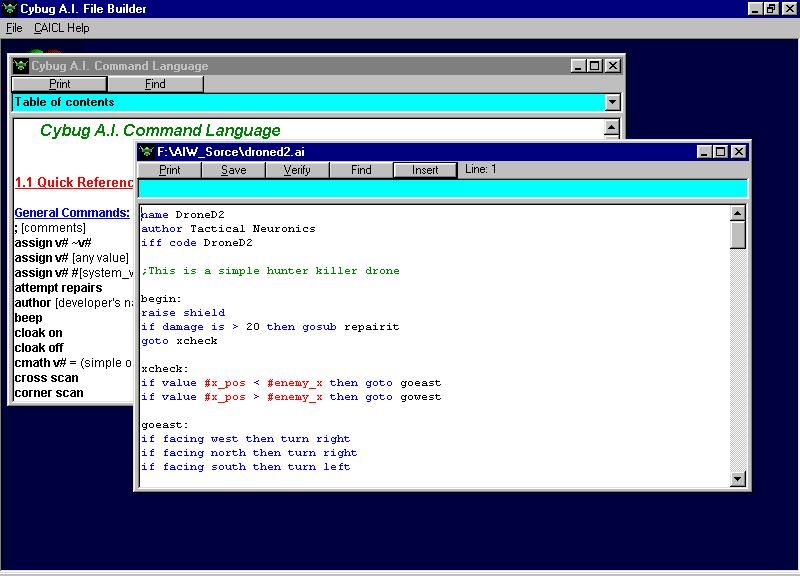Viewport: 800px width, 576px height.
Task: Click the Cybug icon in main title bar
Action: click(10, 9)
